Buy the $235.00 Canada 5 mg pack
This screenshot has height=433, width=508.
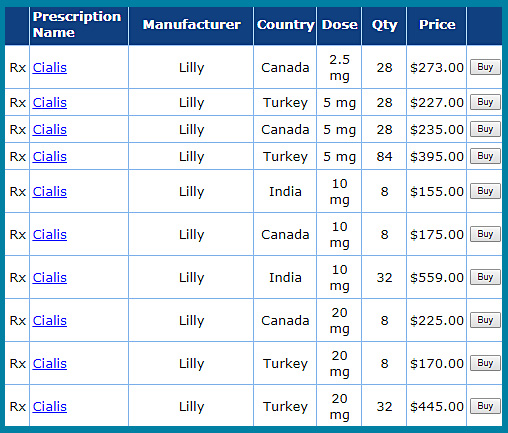click(485, 129)
